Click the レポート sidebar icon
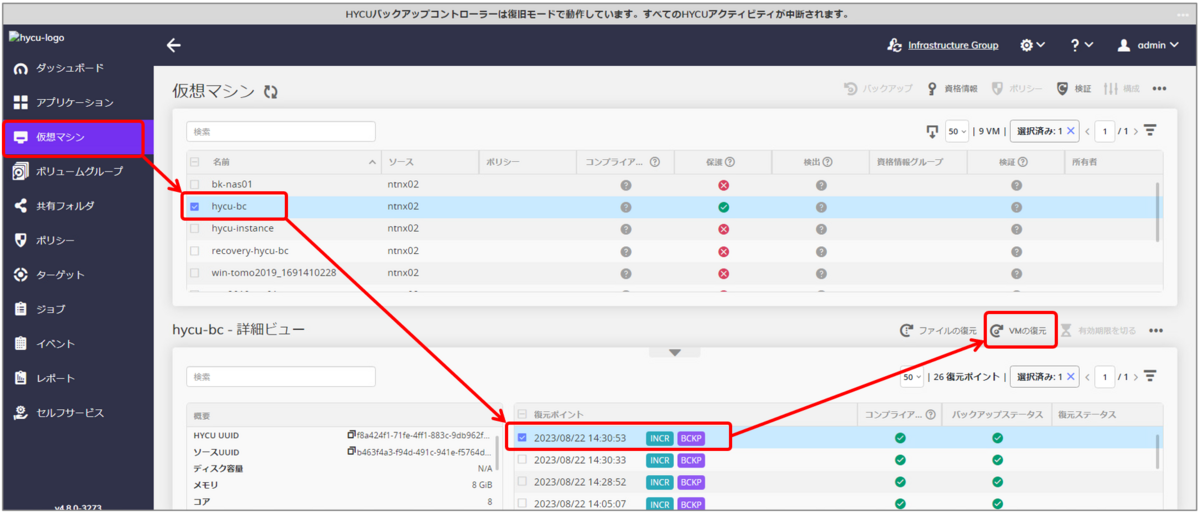The width and height of the screenshot is (1200, 513). (x=20, y=378)
